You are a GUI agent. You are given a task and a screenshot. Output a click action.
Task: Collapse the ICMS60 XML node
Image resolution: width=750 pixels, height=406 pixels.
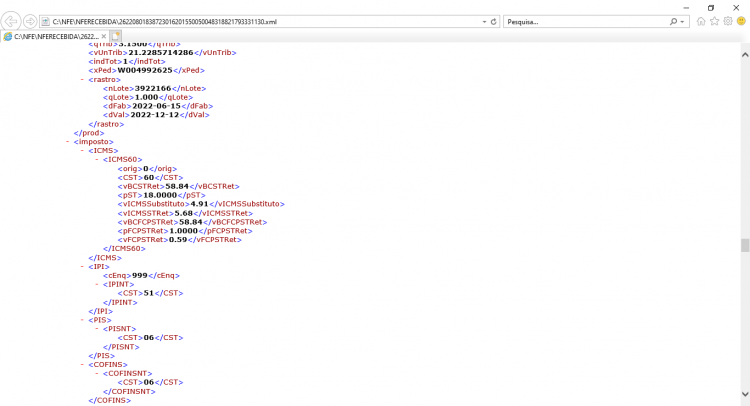pyautogui.click(x=97, y=159)
